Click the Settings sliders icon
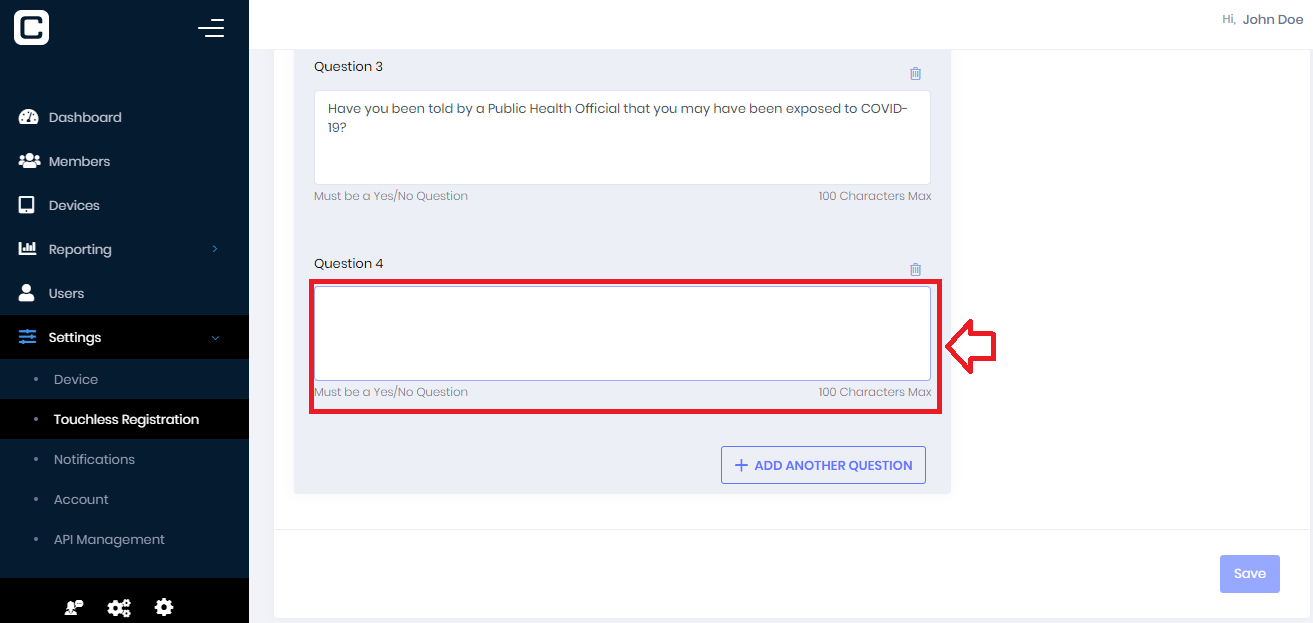Screen dimensions: 1313x623 (x=28, y=337)
